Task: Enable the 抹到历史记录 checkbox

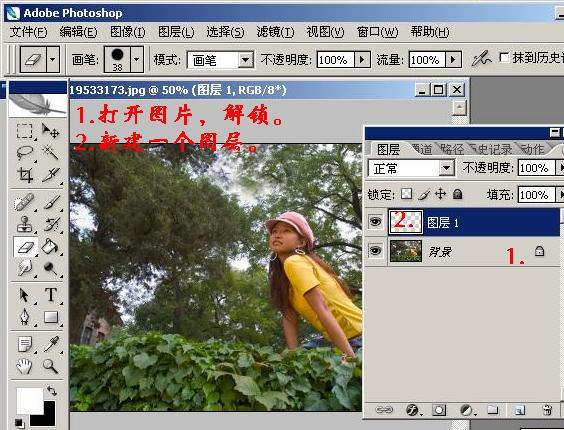Action: pos(504,58)
